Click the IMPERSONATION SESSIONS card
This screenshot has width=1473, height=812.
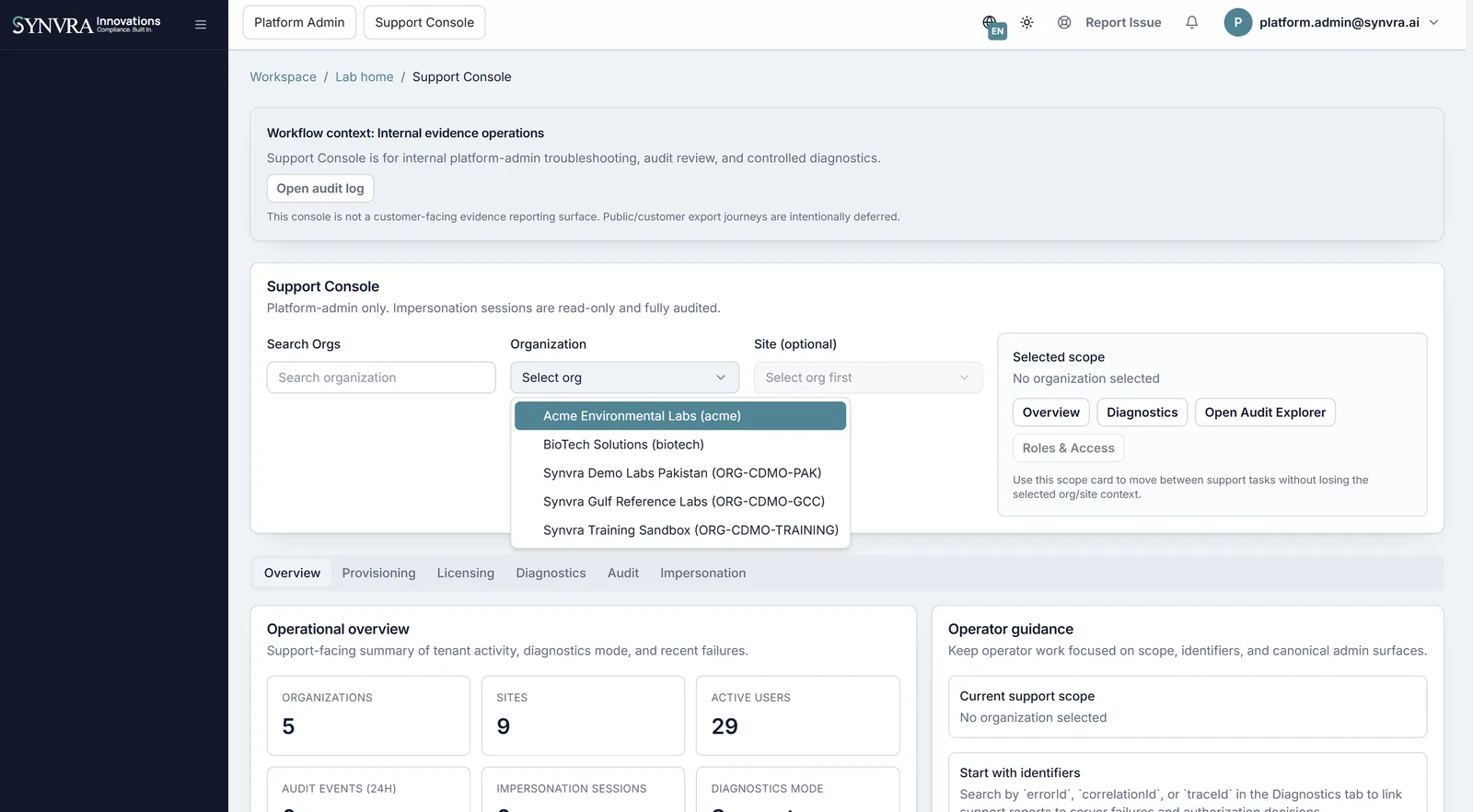[x=583, y=790]
